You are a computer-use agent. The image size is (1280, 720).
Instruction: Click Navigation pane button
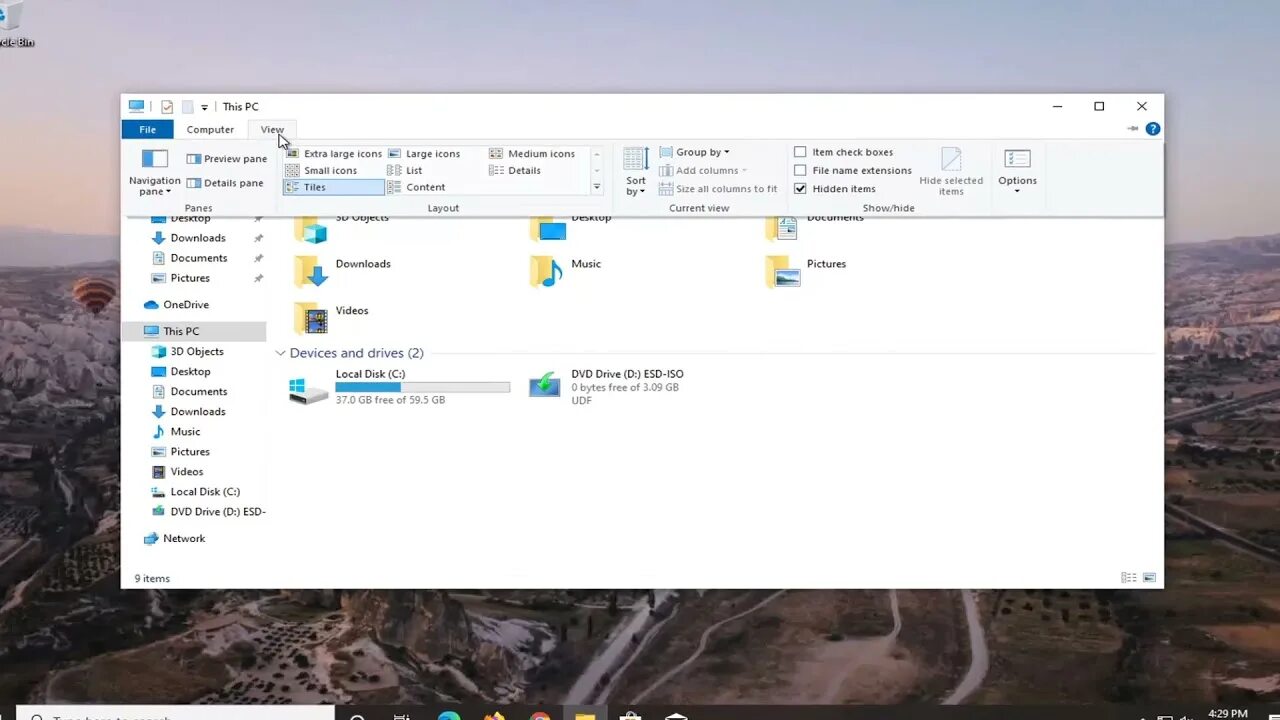point(153,172)
